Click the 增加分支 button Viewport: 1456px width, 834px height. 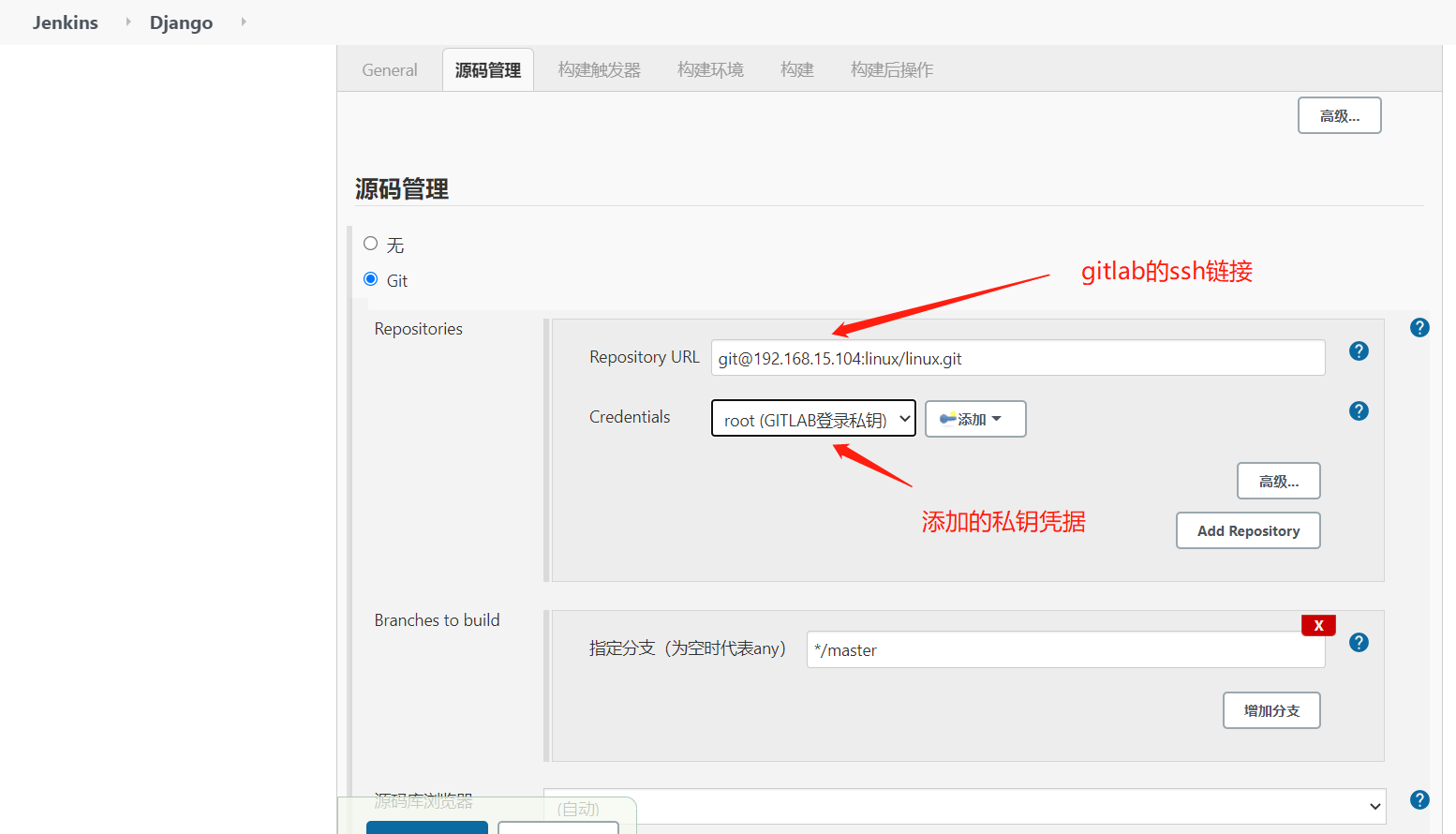coord(1271,710)
